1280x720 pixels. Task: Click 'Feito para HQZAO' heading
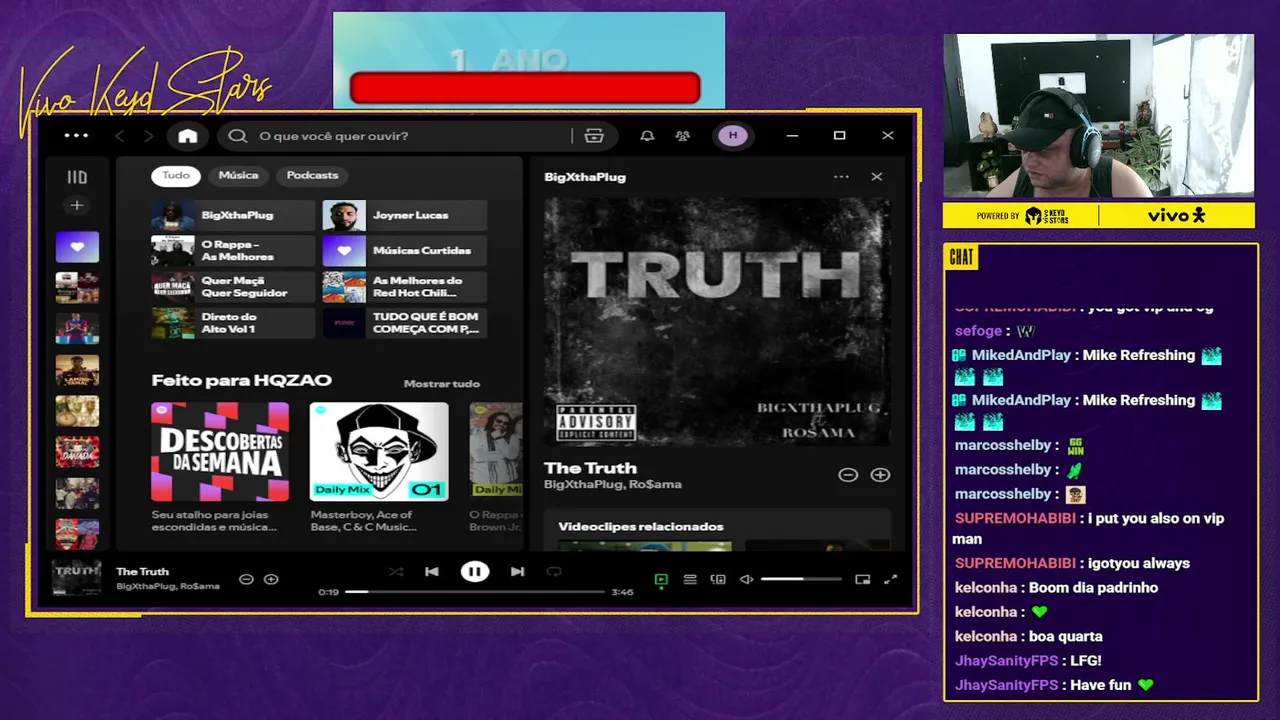pyautogui.click(x=241, y=380)
